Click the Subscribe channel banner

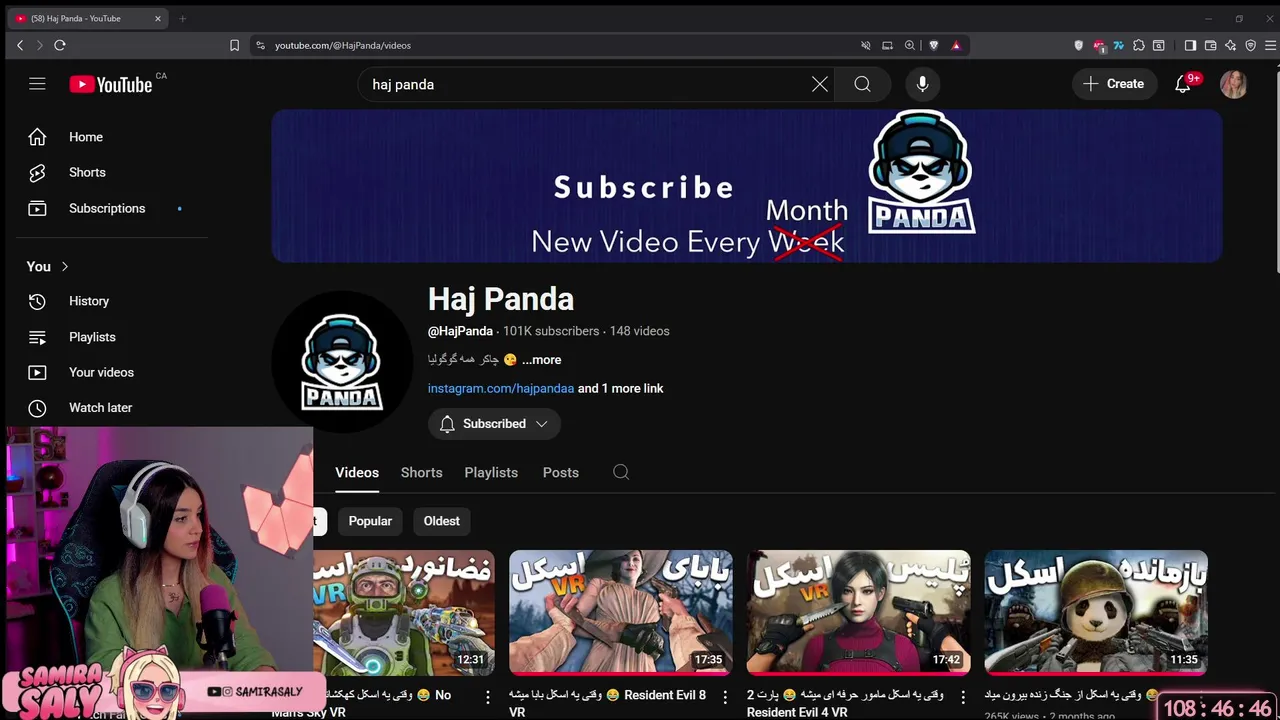(747, 186)
